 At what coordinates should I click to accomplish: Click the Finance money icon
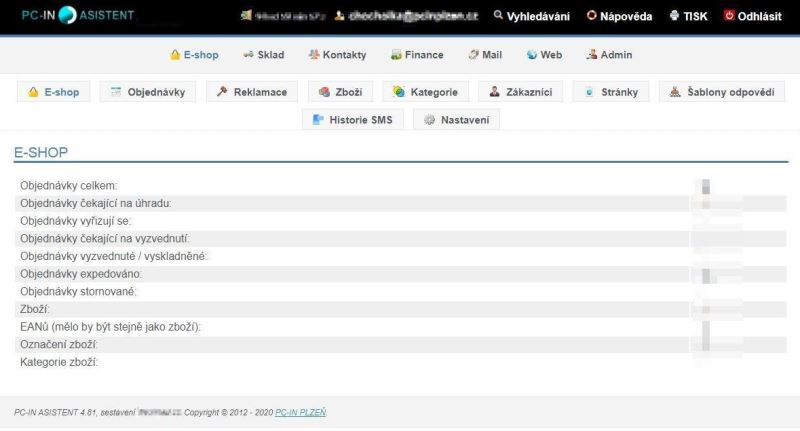pyautogui.click(x=396, y=55)
